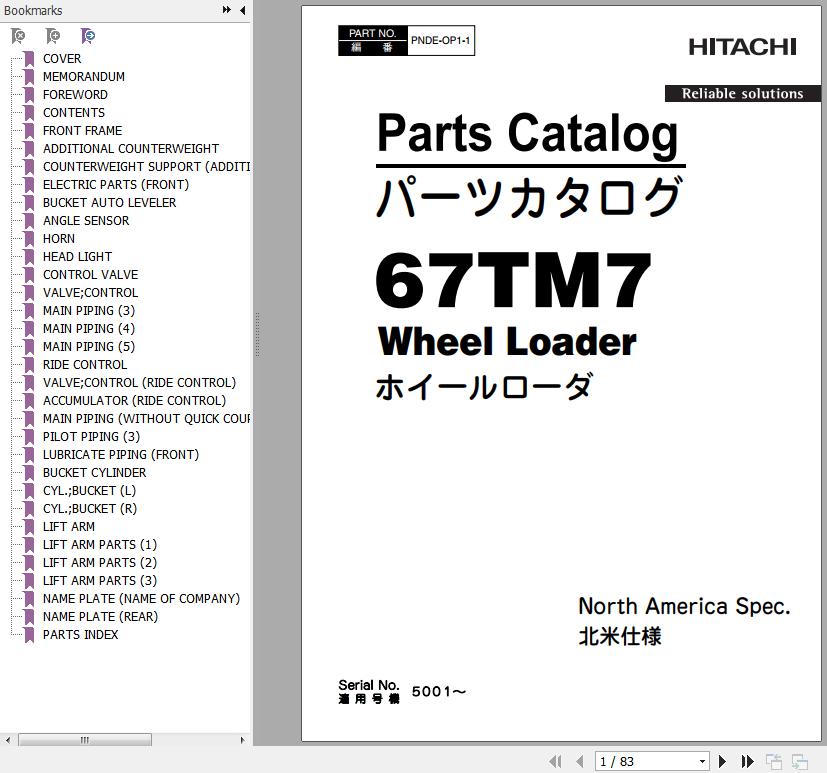Open VALVE;CONTROL (RIDE CONTROL) bookmark
827x773 pixels.
point(139,382)
